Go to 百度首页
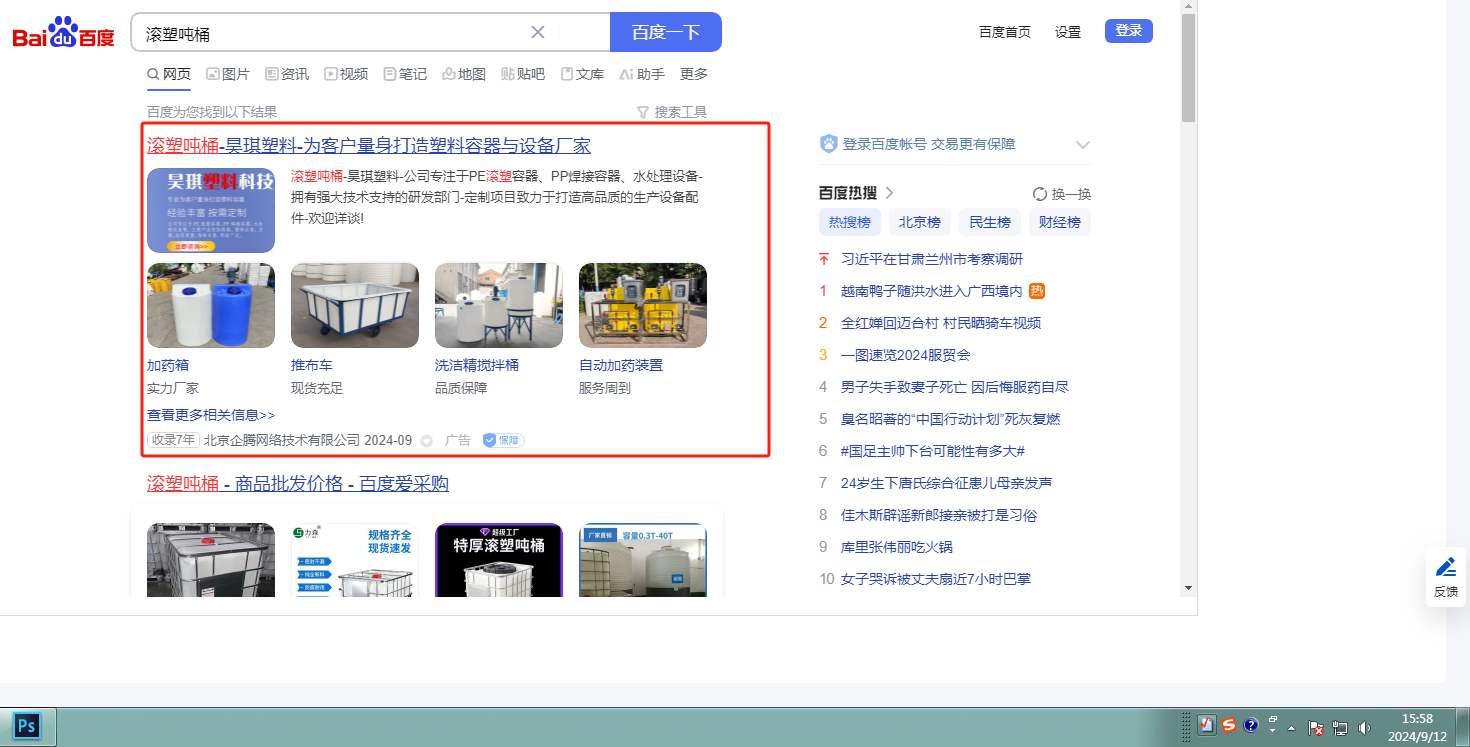The image size is (1470, 747). pos(1005,32)
